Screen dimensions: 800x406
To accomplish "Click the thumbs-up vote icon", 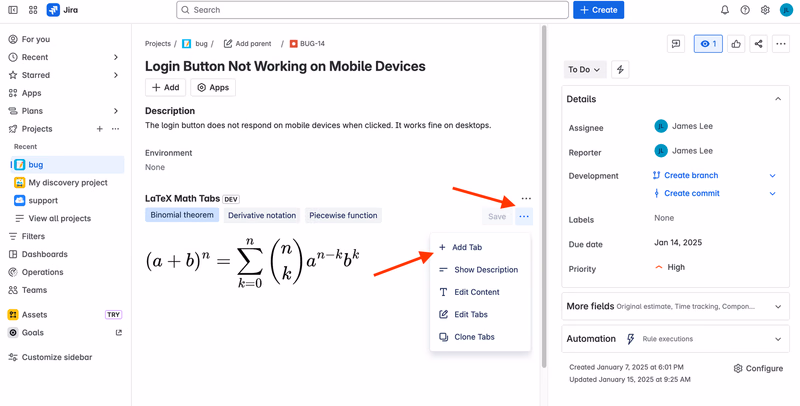I will pyautogui.click(x=736, y=44).
